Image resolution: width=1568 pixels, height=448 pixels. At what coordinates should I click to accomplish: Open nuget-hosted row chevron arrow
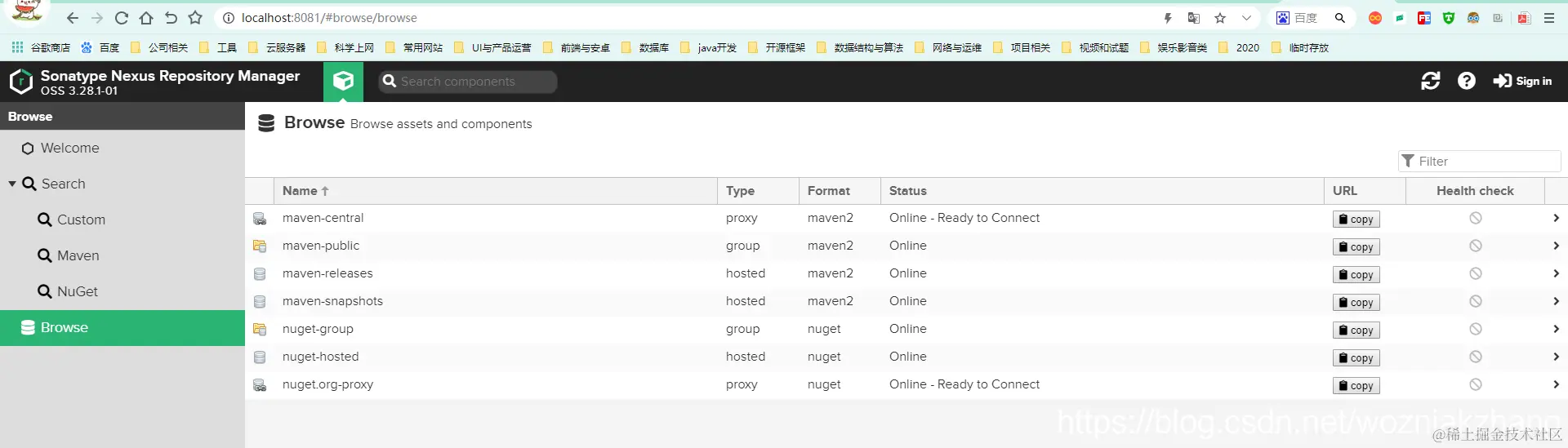[1556, 357]
